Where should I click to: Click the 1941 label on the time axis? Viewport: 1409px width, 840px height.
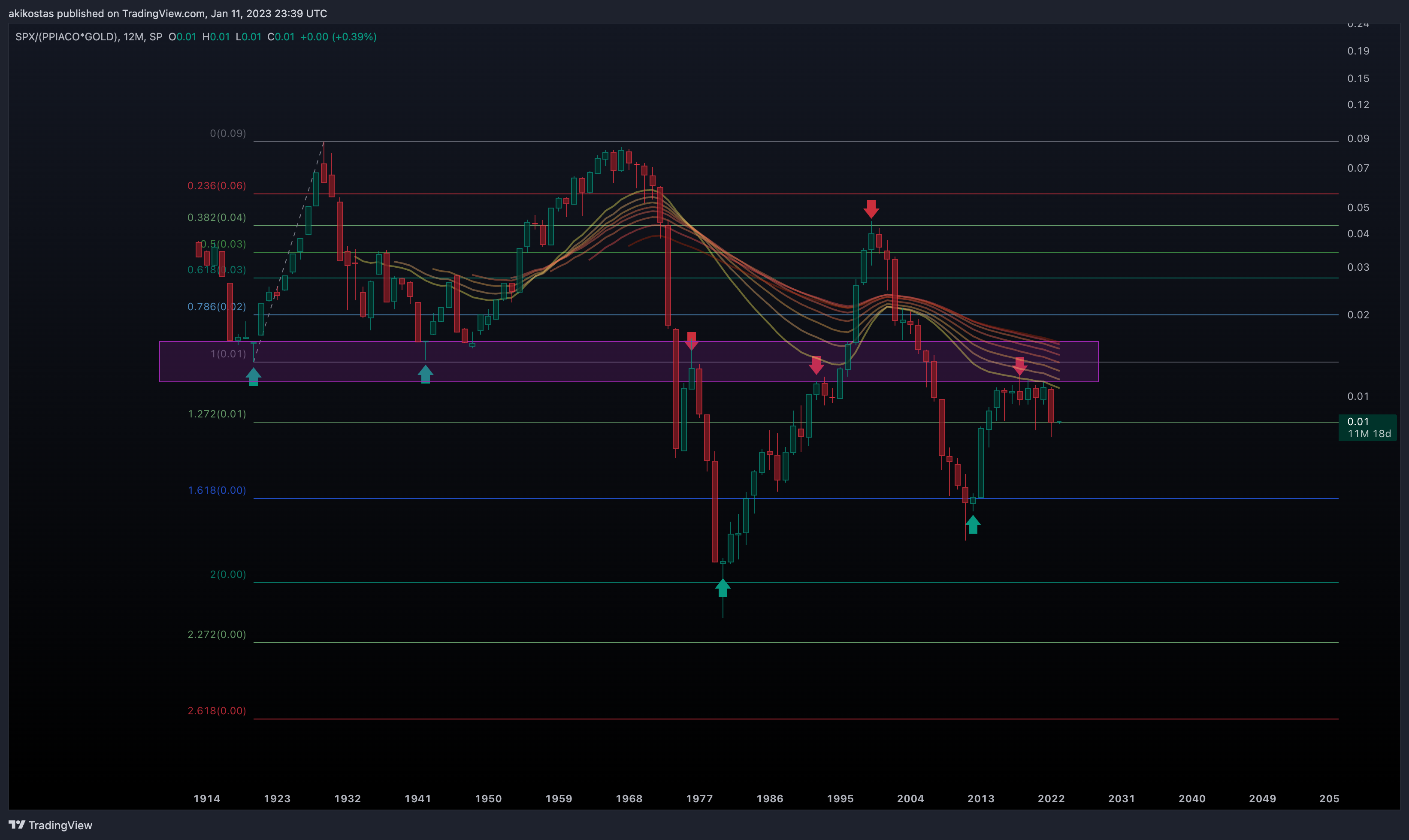(418, 799)
